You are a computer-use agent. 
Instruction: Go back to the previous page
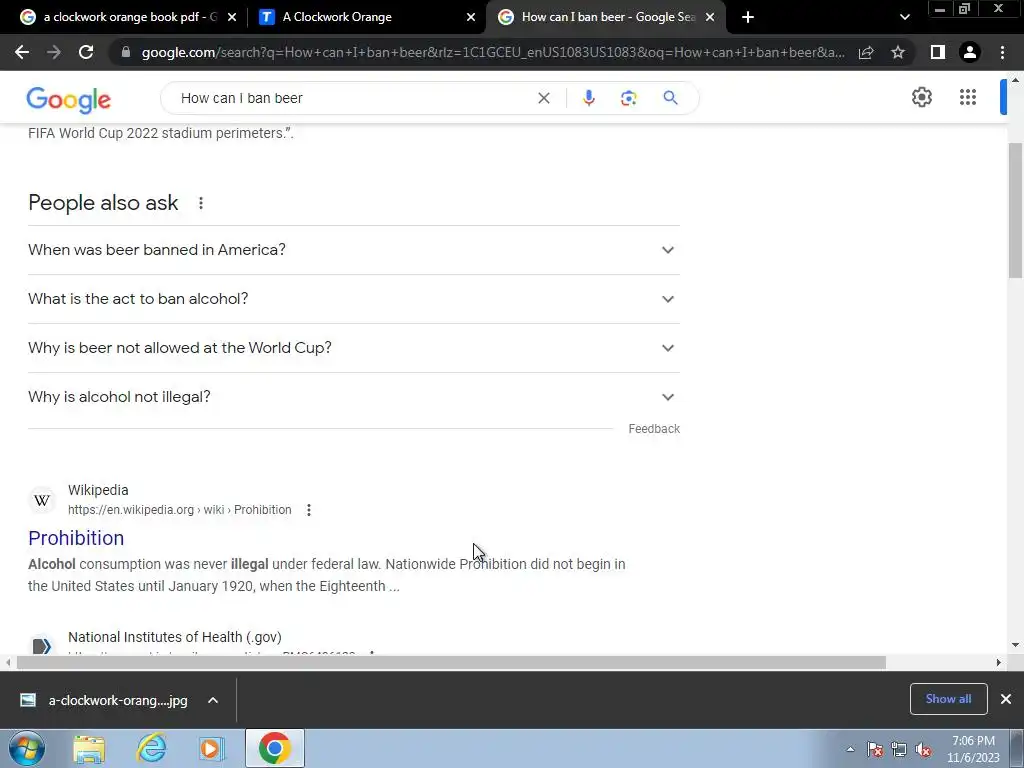point(22,52)
